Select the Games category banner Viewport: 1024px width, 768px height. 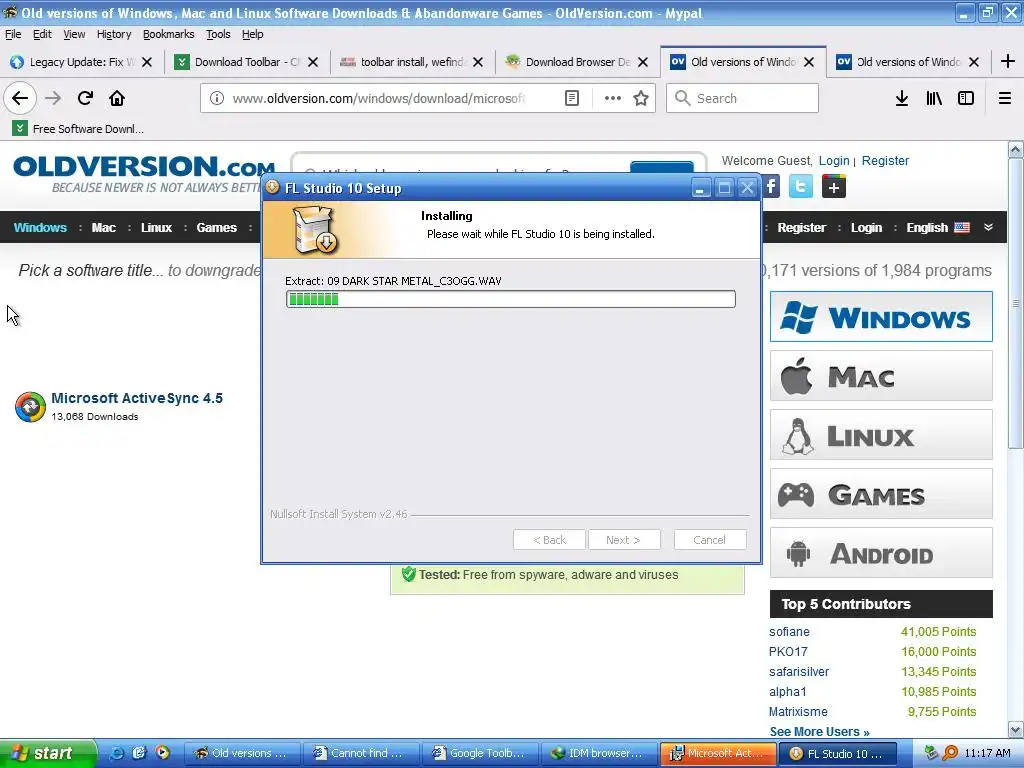pyautogui.click(x=881, y=494)
